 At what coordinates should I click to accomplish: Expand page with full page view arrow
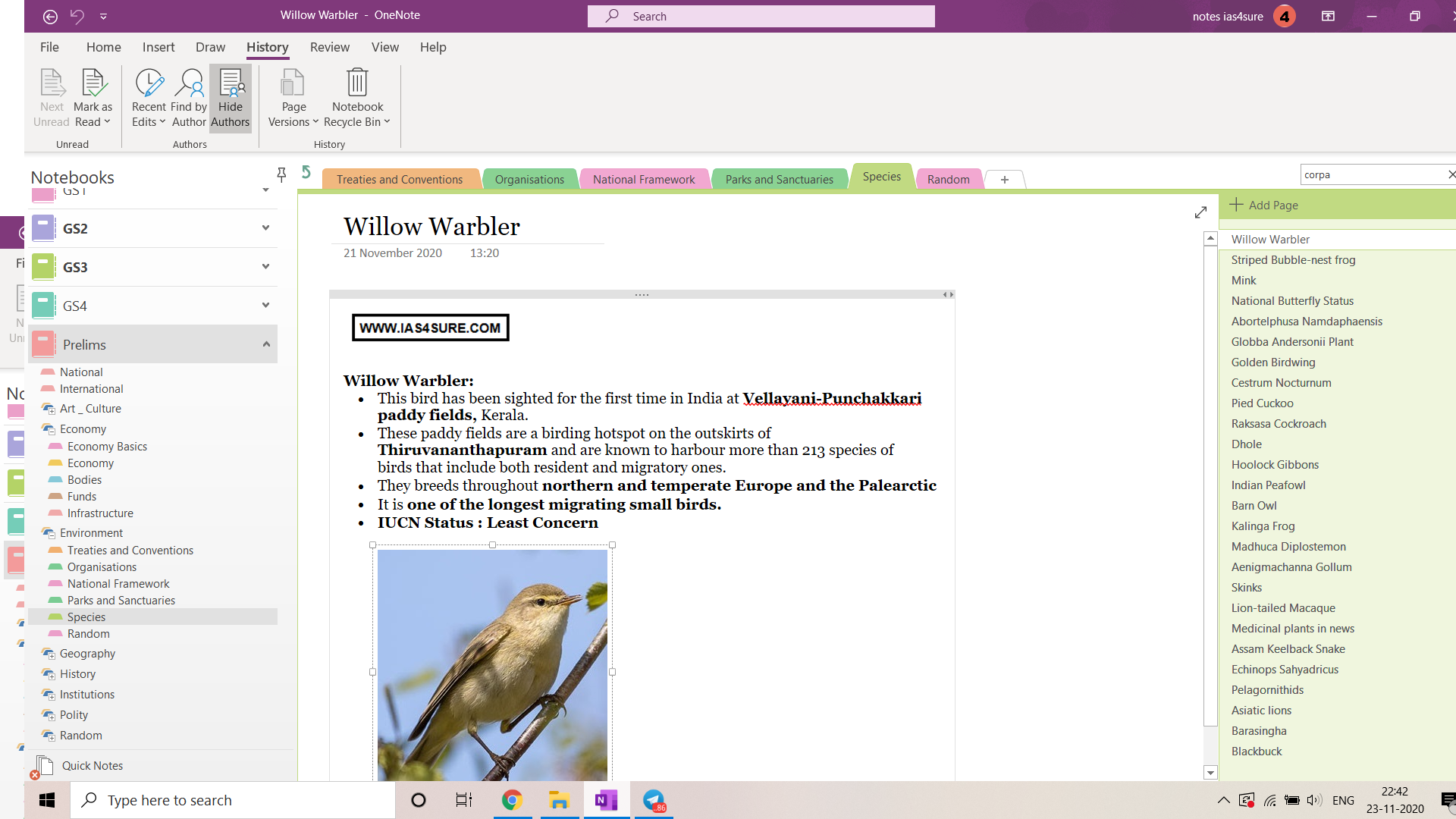click(1200, 212)
